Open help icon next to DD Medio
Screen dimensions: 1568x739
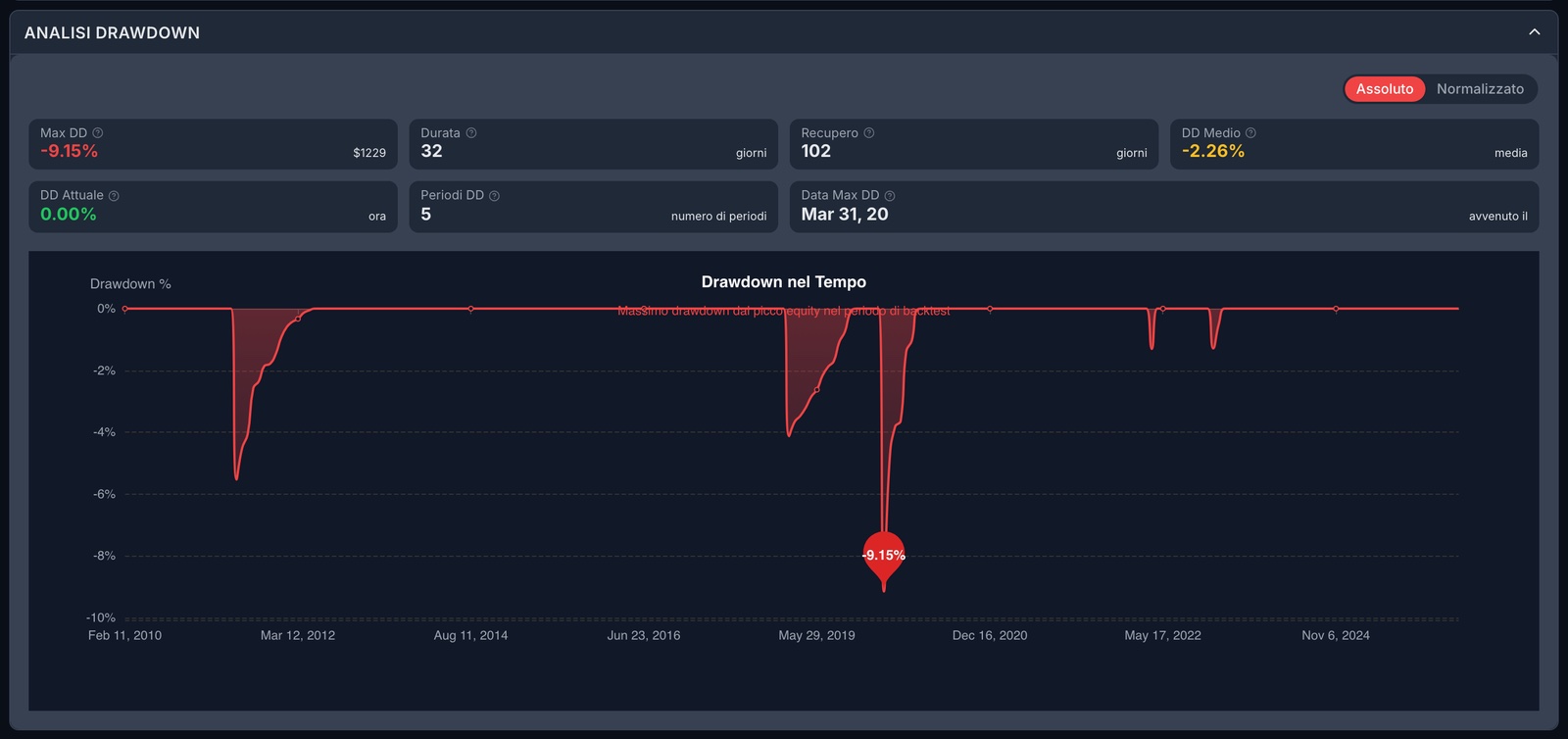coord(1250,133)
